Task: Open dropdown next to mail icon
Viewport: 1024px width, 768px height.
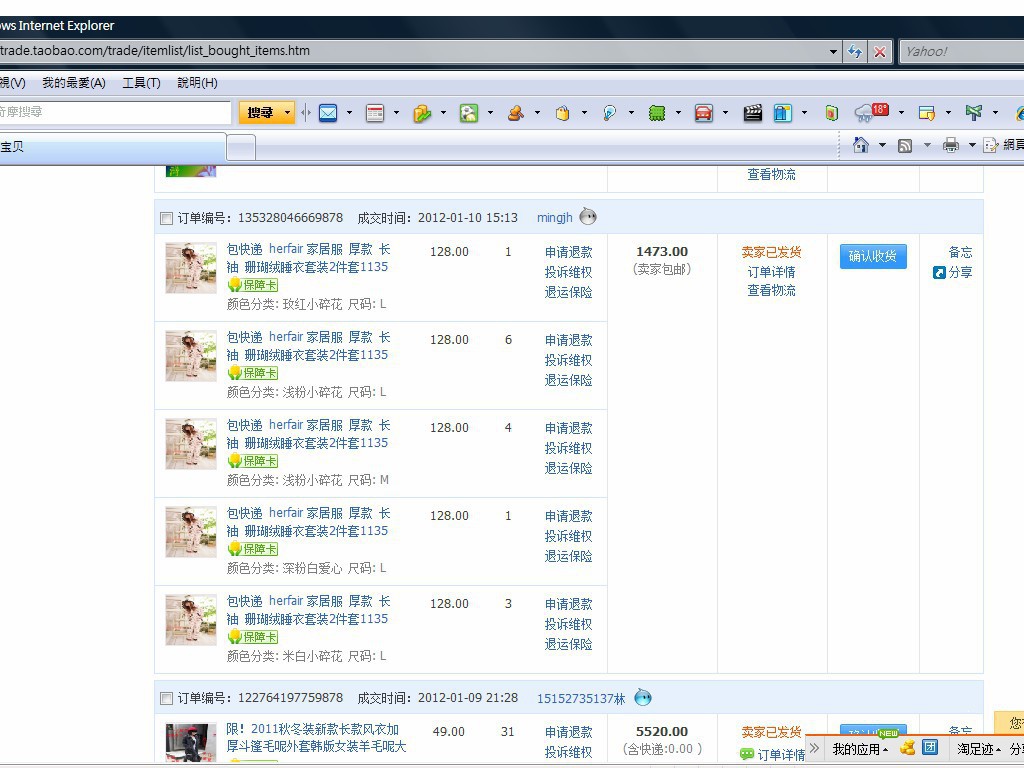Action: (x=349, y=113)
